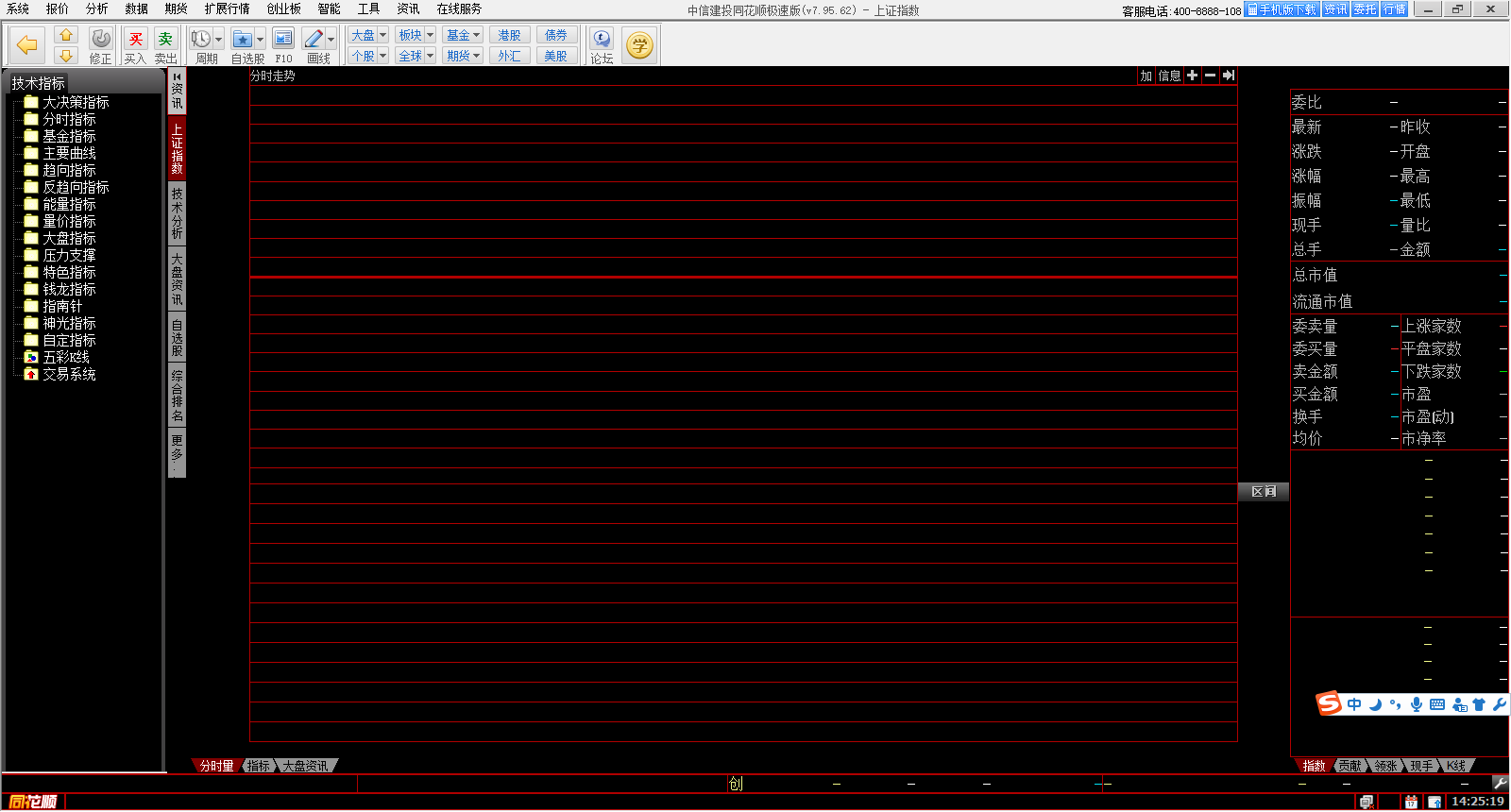Click the green 卖出 sell icon
Screen dimensions: 1511x812
point(165,39)
